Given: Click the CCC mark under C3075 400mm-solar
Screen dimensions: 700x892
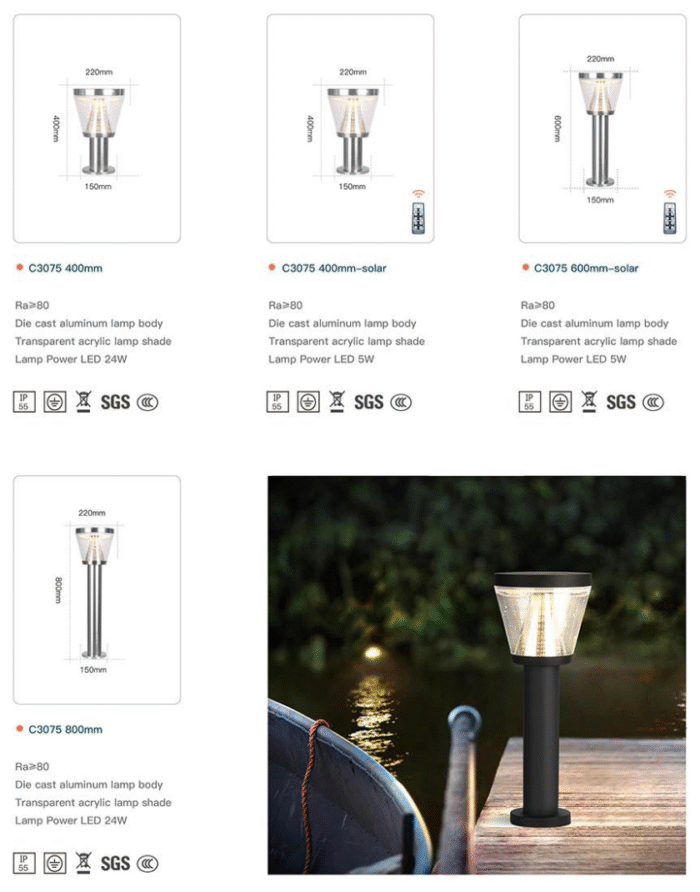Looking at the screenshot, I should pyautogui.click(x=401, y=403).
